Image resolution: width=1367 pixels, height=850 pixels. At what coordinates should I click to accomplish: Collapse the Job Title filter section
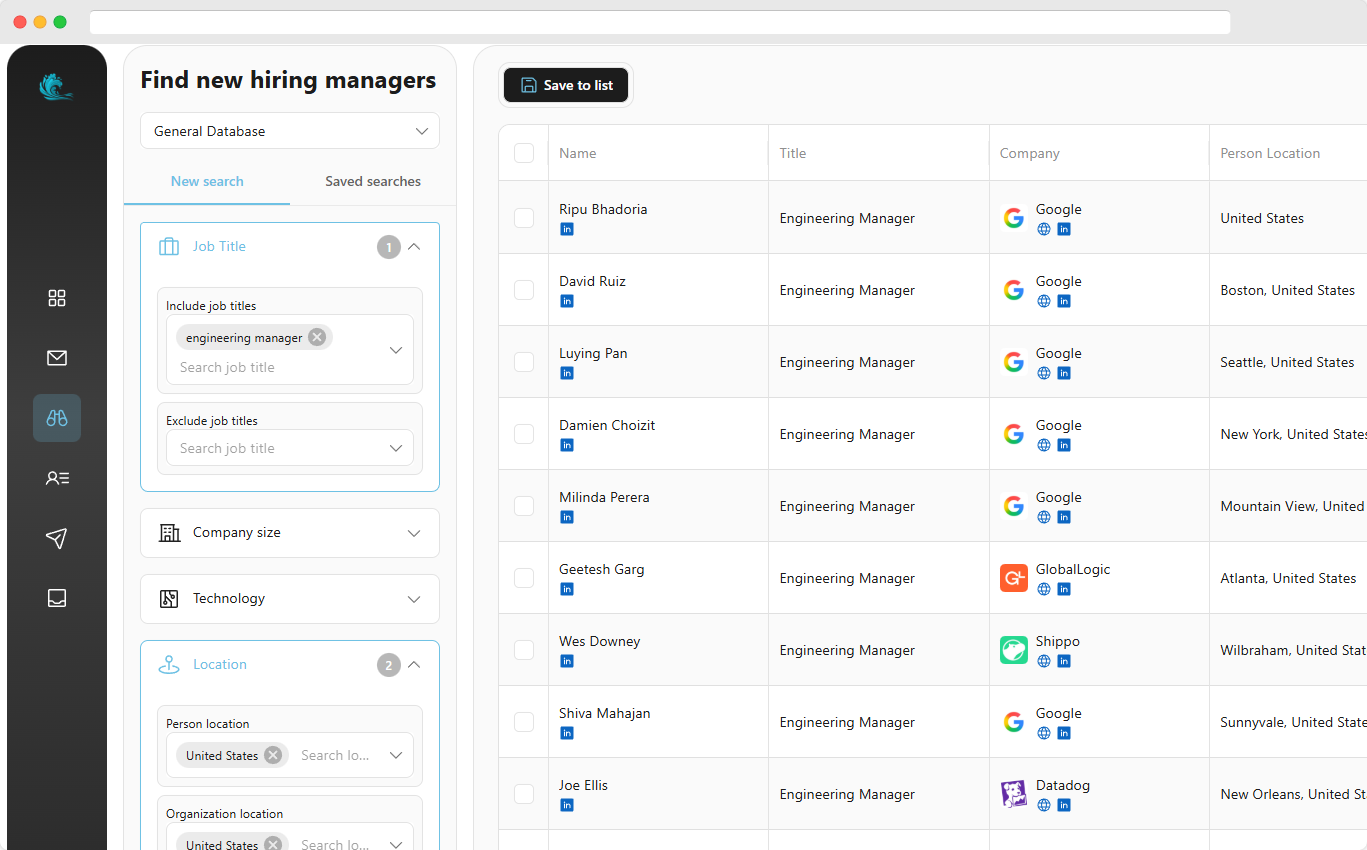click(414, 246)
